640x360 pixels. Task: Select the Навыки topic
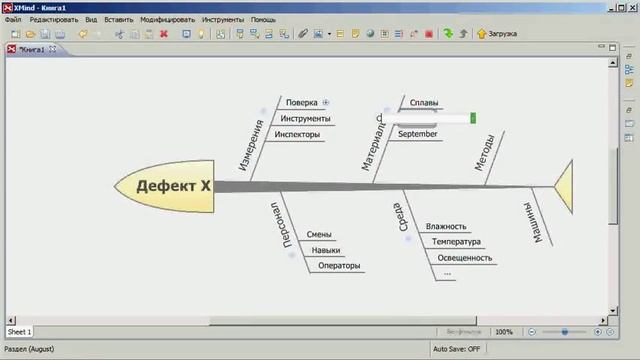tap(326, 250)
